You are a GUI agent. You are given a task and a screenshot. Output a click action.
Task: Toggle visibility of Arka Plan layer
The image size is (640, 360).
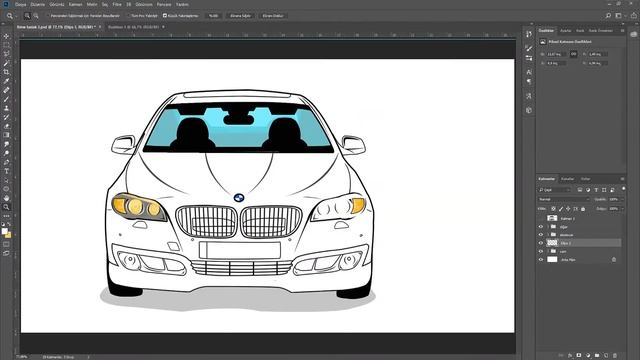(541, 259)
